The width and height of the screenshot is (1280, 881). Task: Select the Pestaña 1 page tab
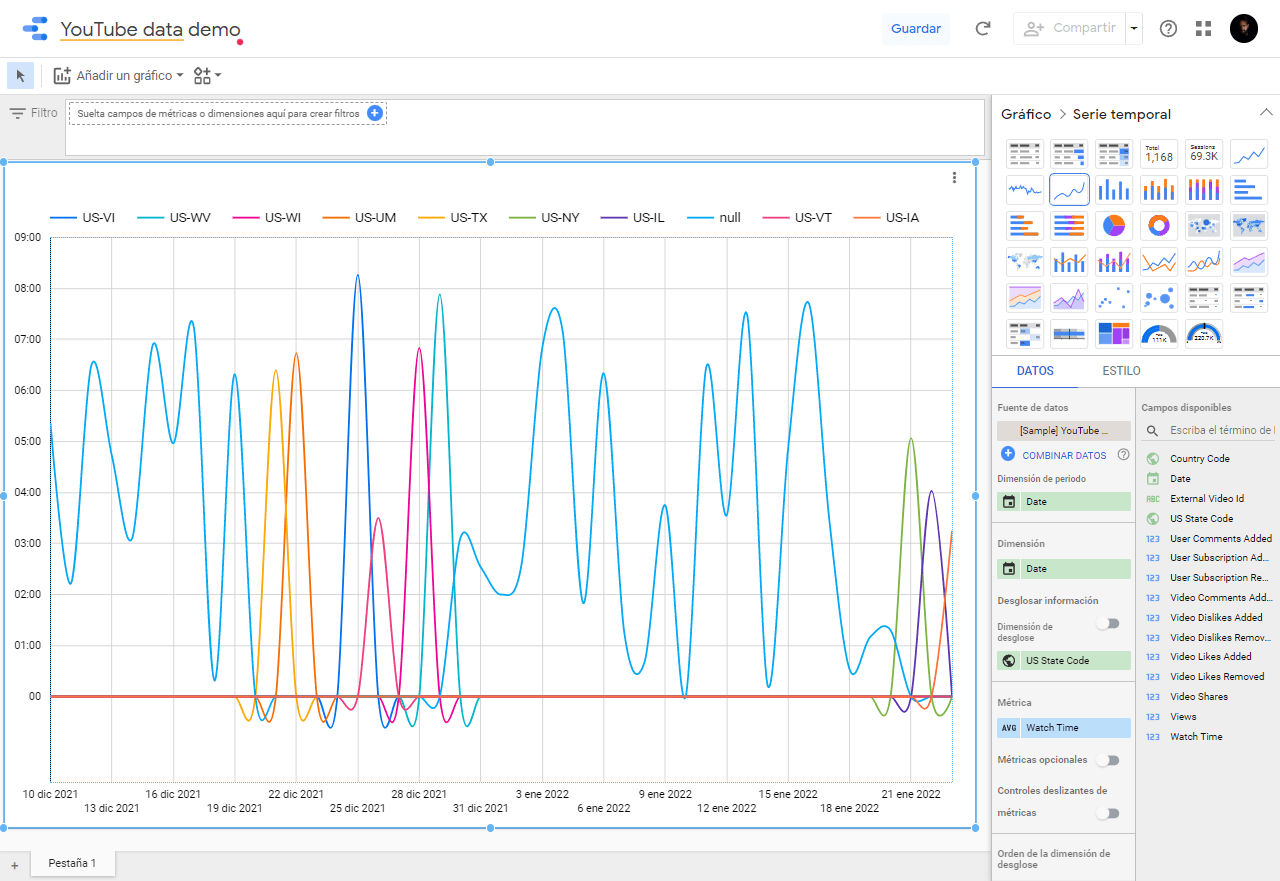tap(72, 863)
